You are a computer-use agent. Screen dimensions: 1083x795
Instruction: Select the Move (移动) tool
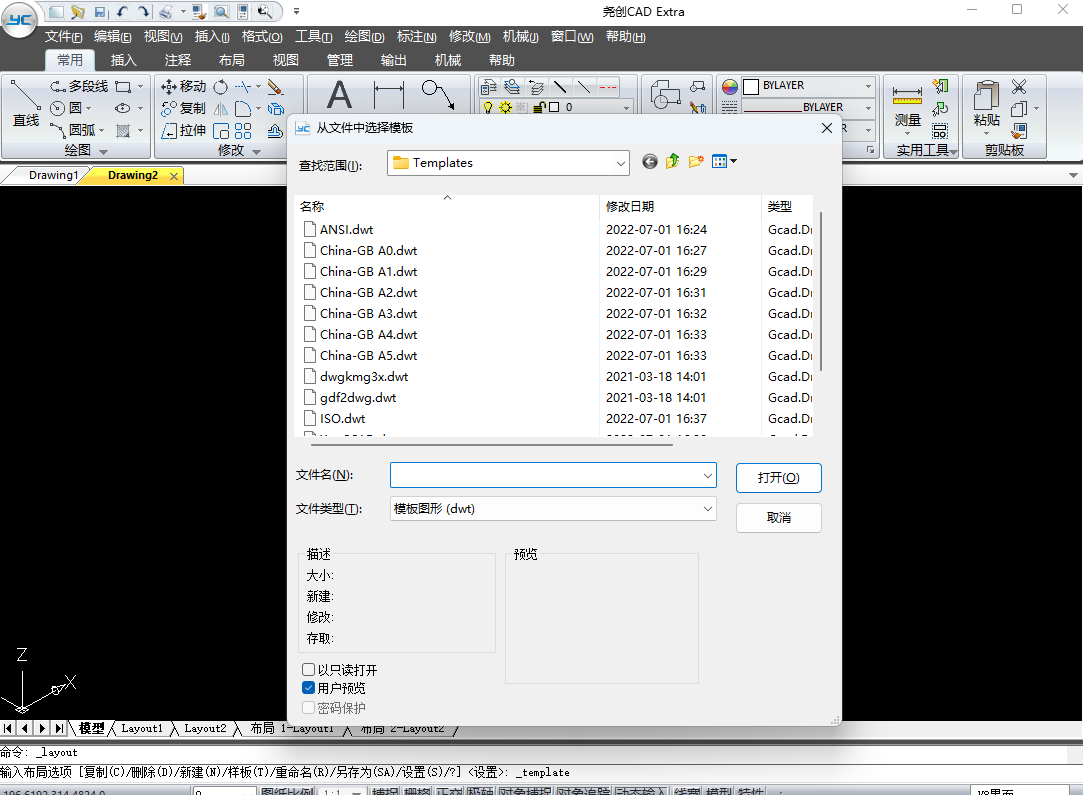183,86
